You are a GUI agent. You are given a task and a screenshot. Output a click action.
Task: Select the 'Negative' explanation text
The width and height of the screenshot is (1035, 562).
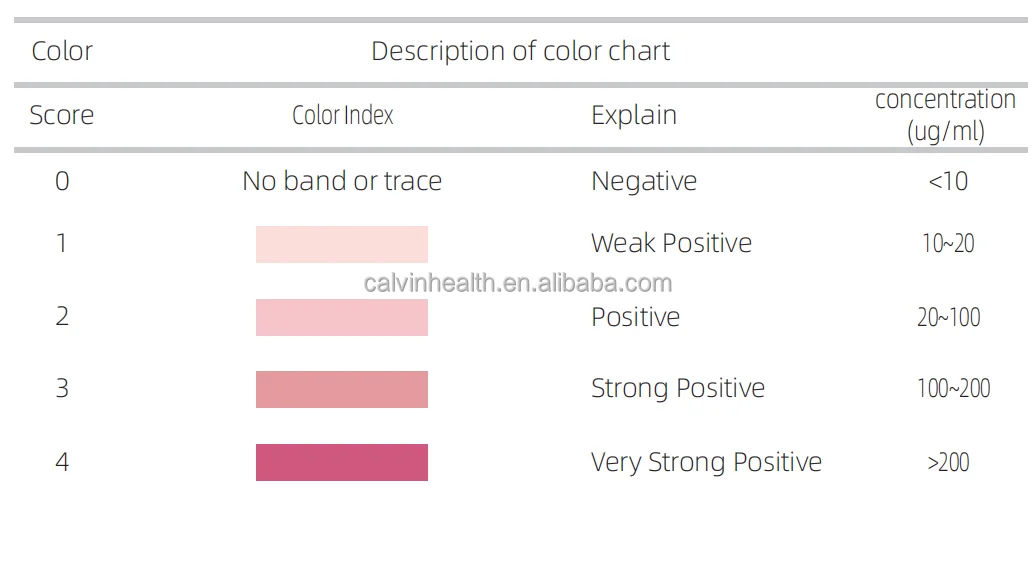[x=643, y=181]
